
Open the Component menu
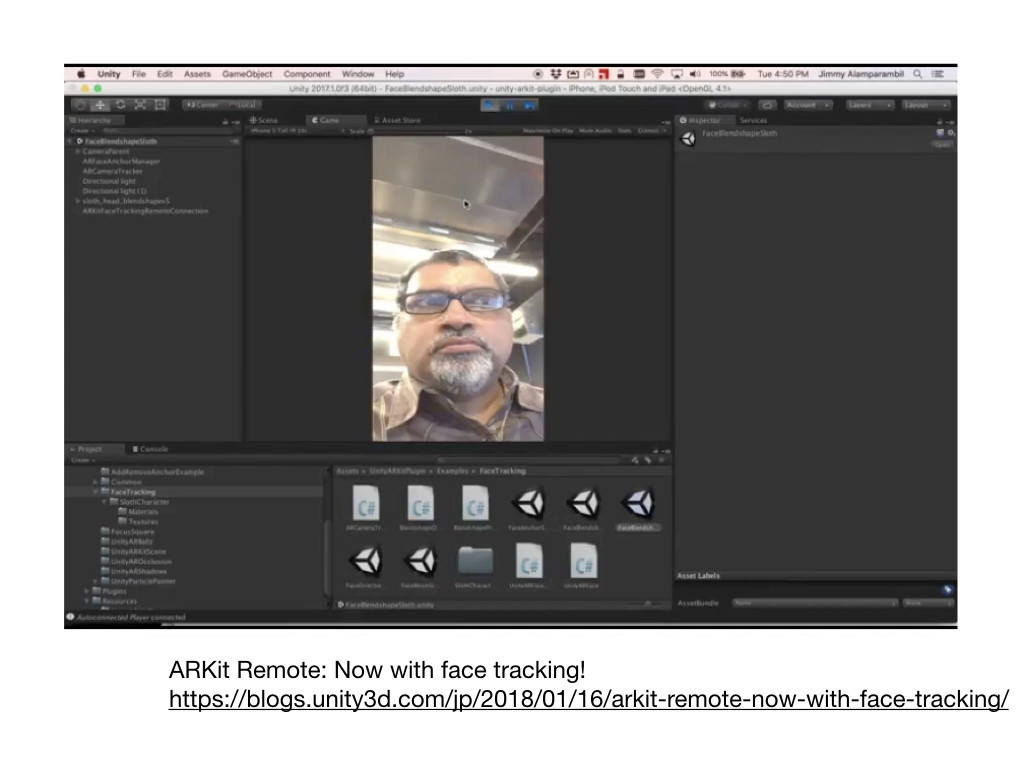coord(307,74)
